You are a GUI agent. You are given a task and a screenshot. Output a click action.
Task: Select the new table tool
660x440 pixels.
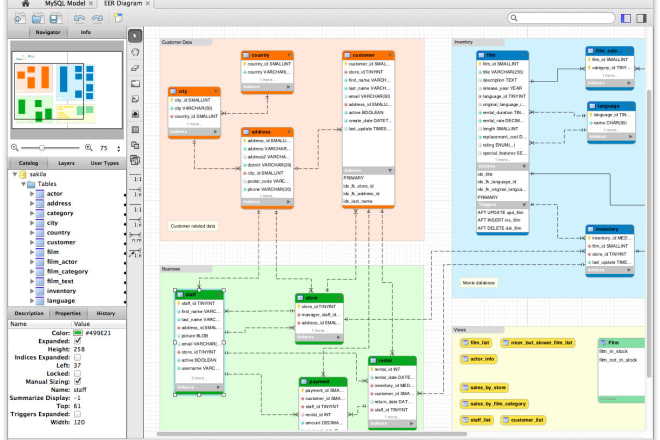coord(135,130)
